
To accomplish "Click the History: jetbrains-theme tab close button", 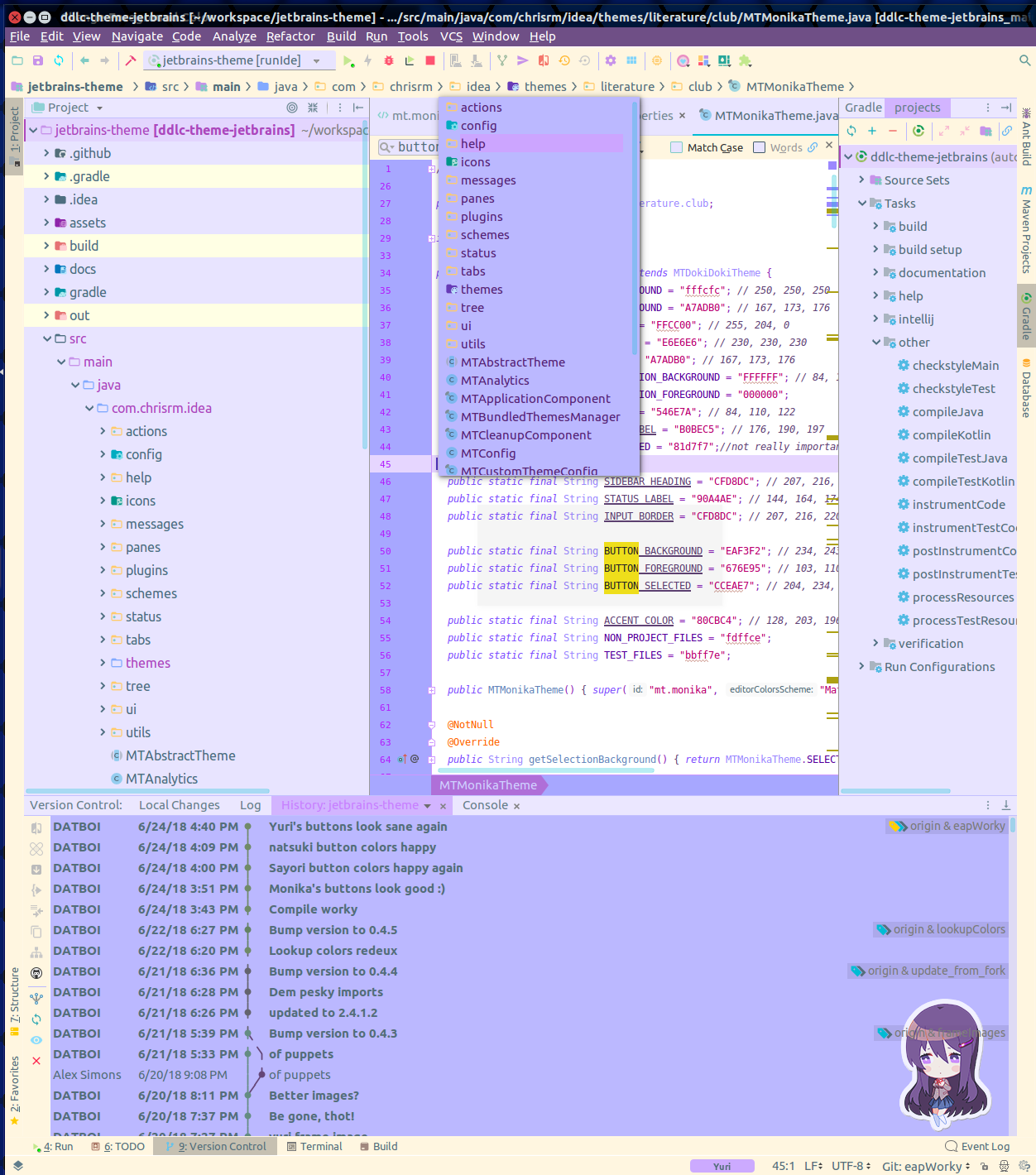I will pos(443,804).
